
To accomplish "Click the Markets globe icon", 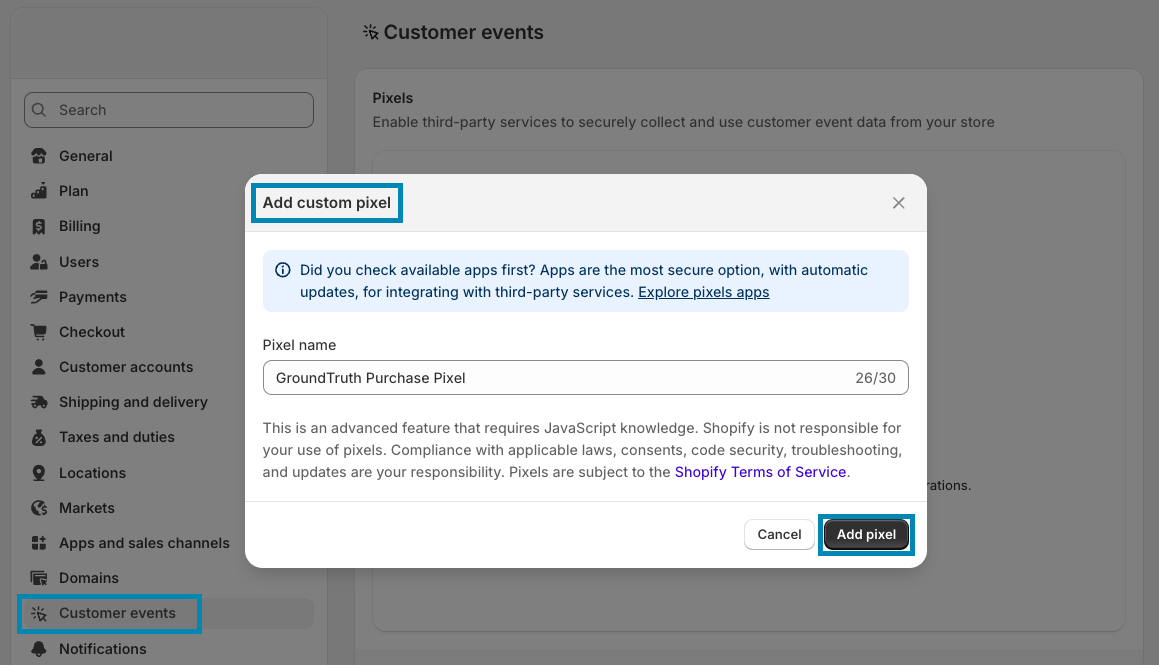I will coord(39,508).
